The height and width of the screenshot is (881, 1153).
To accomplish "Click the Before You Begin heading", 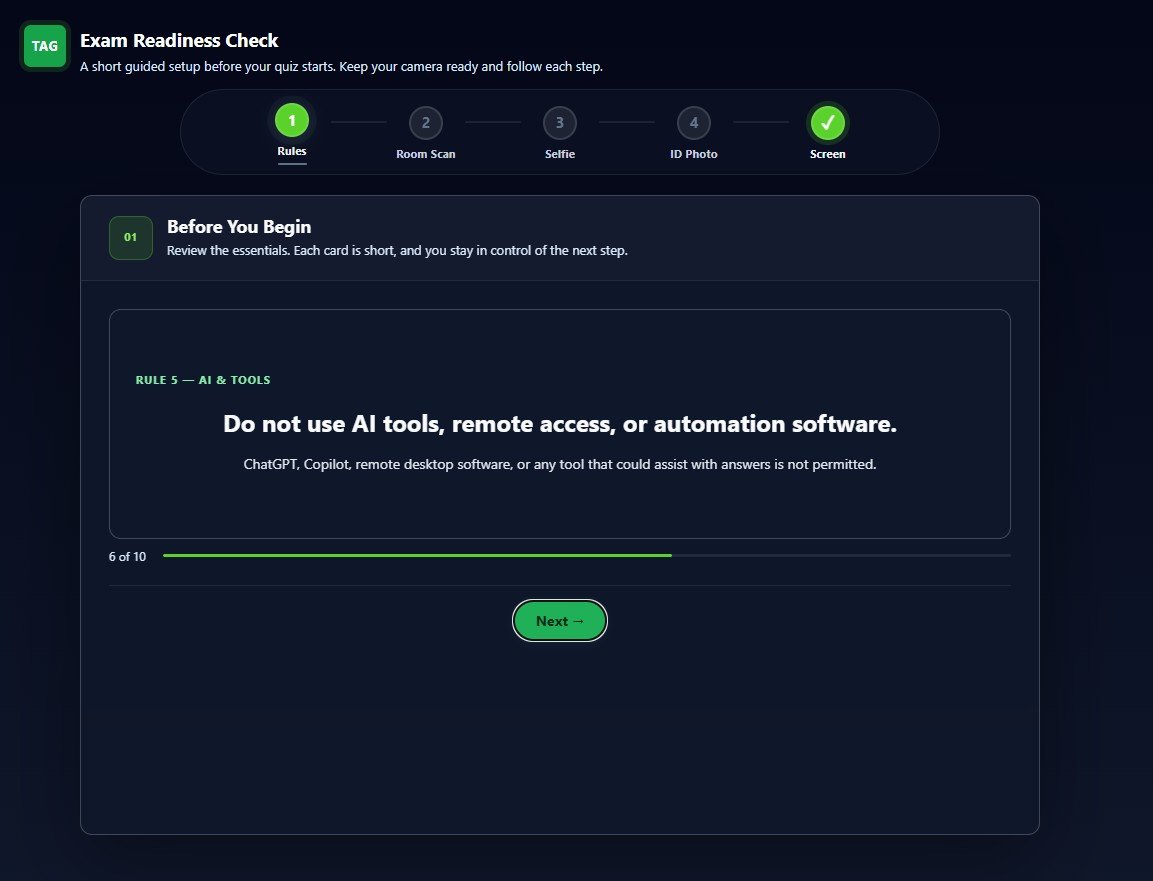I will (x=239, y=227).
